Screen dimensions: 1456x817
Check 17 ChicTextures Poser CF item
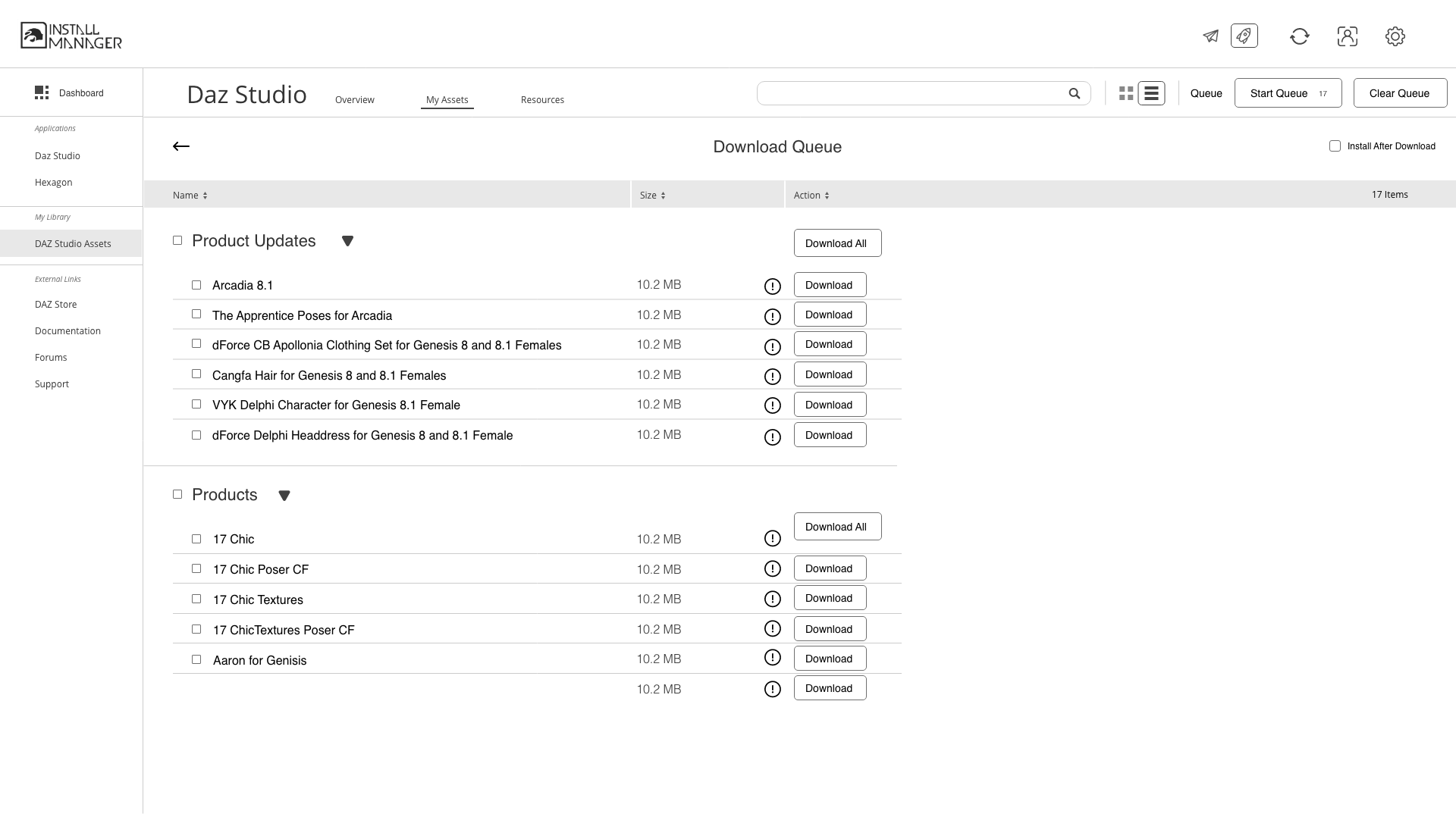[196, 629]
